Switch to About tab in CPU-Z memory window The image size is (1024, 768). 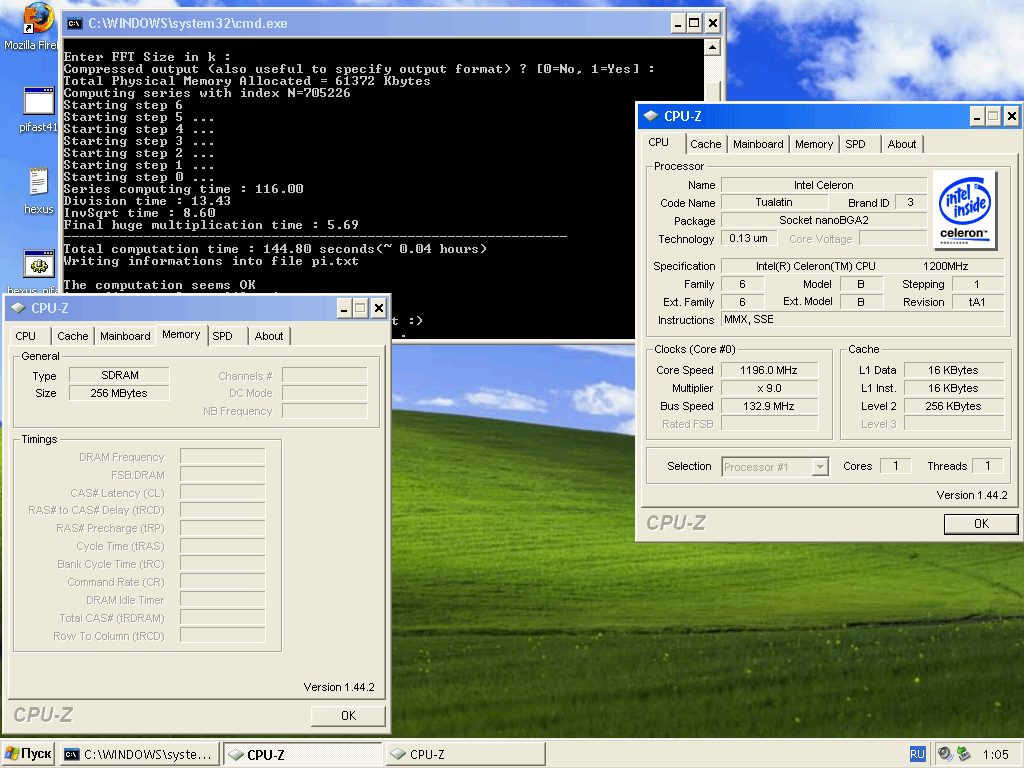(x=268, y=336)
